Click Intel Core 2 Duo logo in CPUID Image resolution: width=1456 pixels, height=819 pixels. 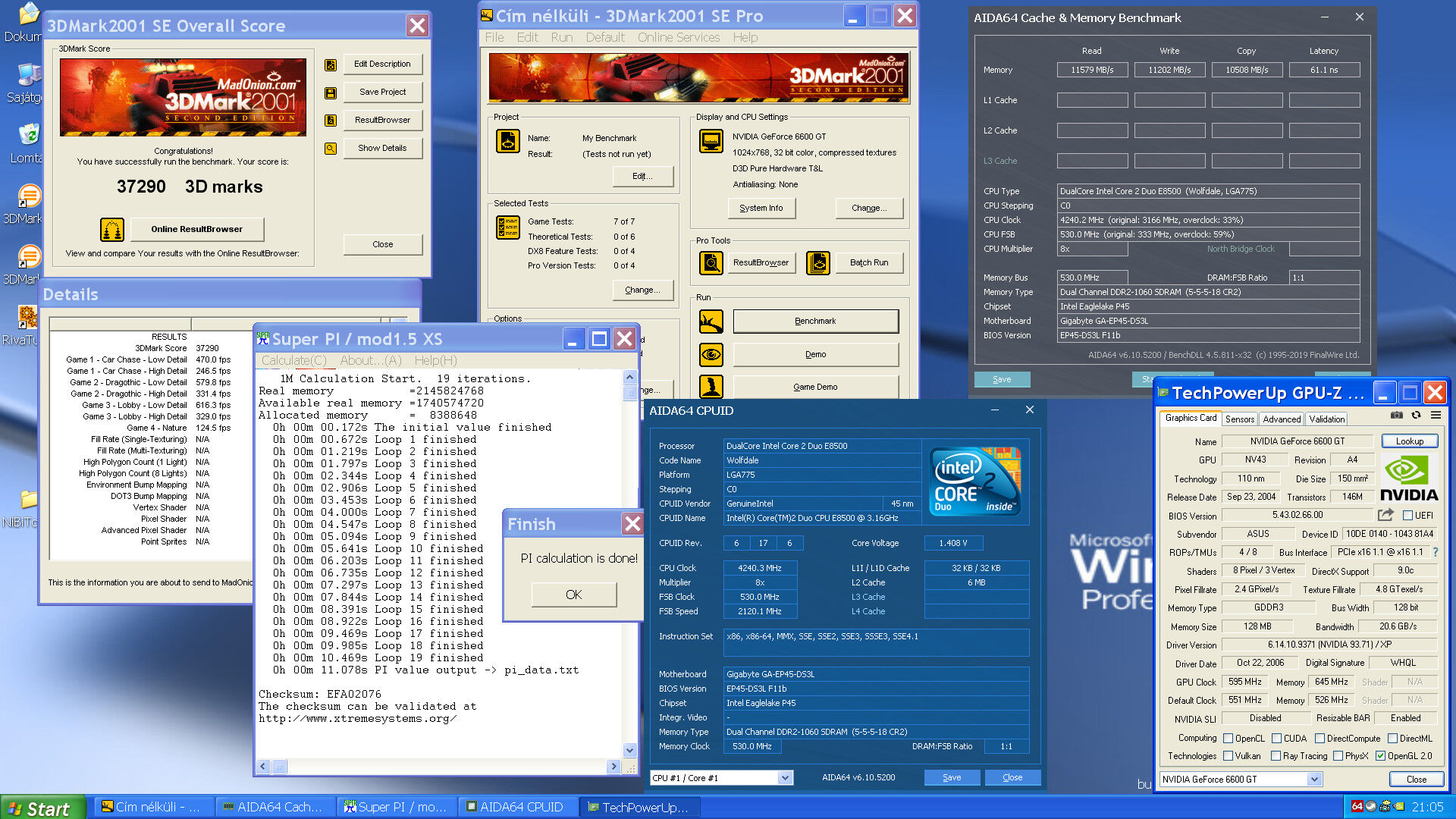[x=976, y=482]
